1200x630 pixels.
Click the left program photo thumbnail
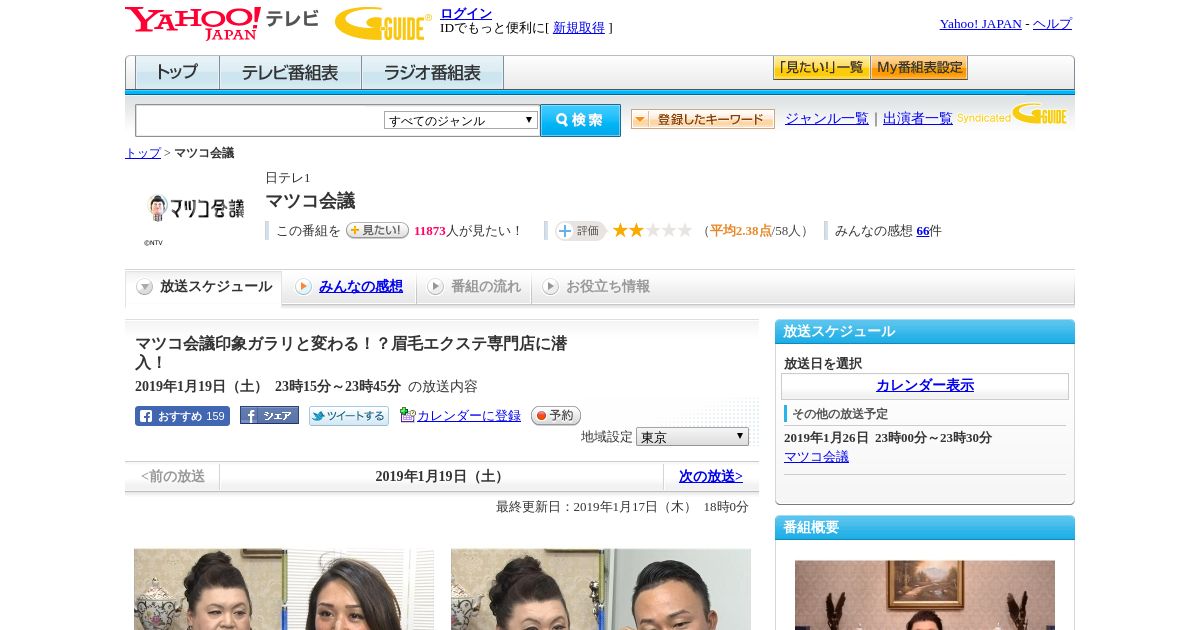click(284, 589)
